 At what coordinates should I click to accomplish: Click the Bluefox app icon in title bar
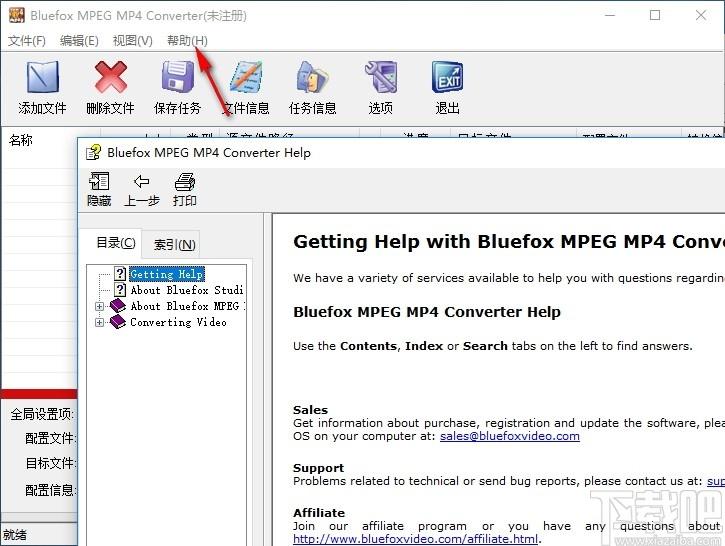pyautogui.click(x=17, y=15)
